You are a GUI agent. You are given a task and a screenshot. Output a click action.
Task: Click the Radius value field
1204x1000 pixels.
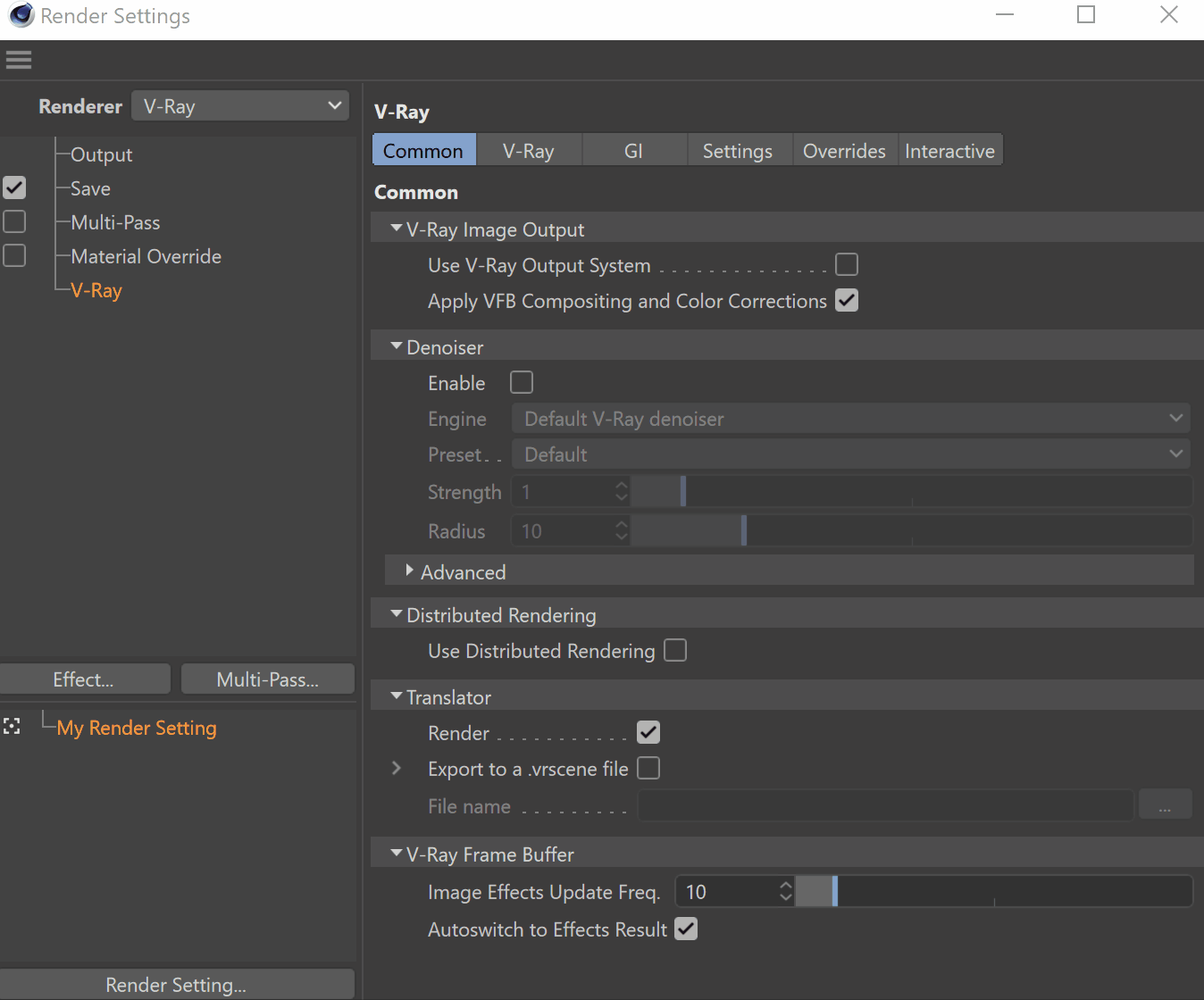tap(562, 530)
